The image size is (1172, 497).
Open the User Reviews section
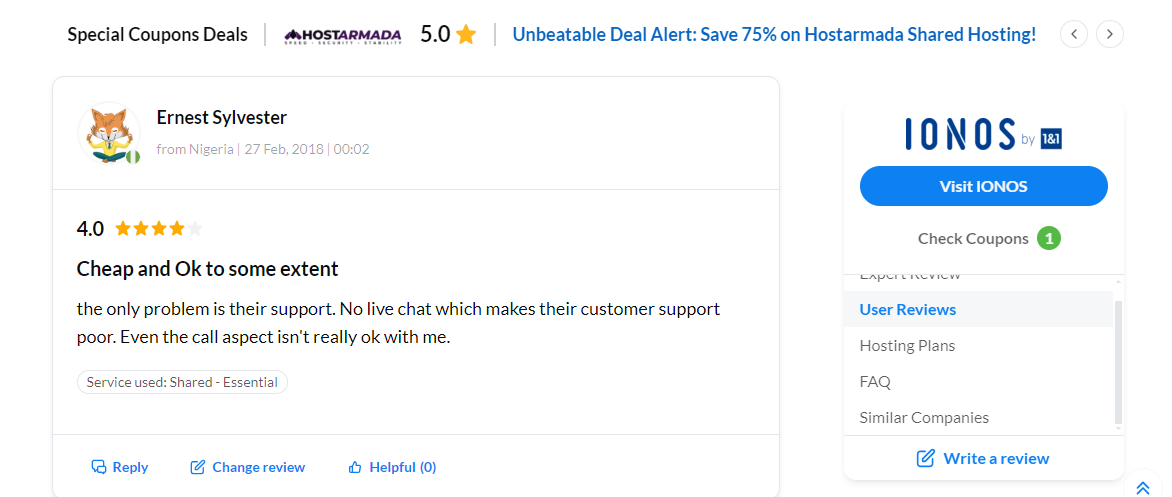(x=907, y=310)
